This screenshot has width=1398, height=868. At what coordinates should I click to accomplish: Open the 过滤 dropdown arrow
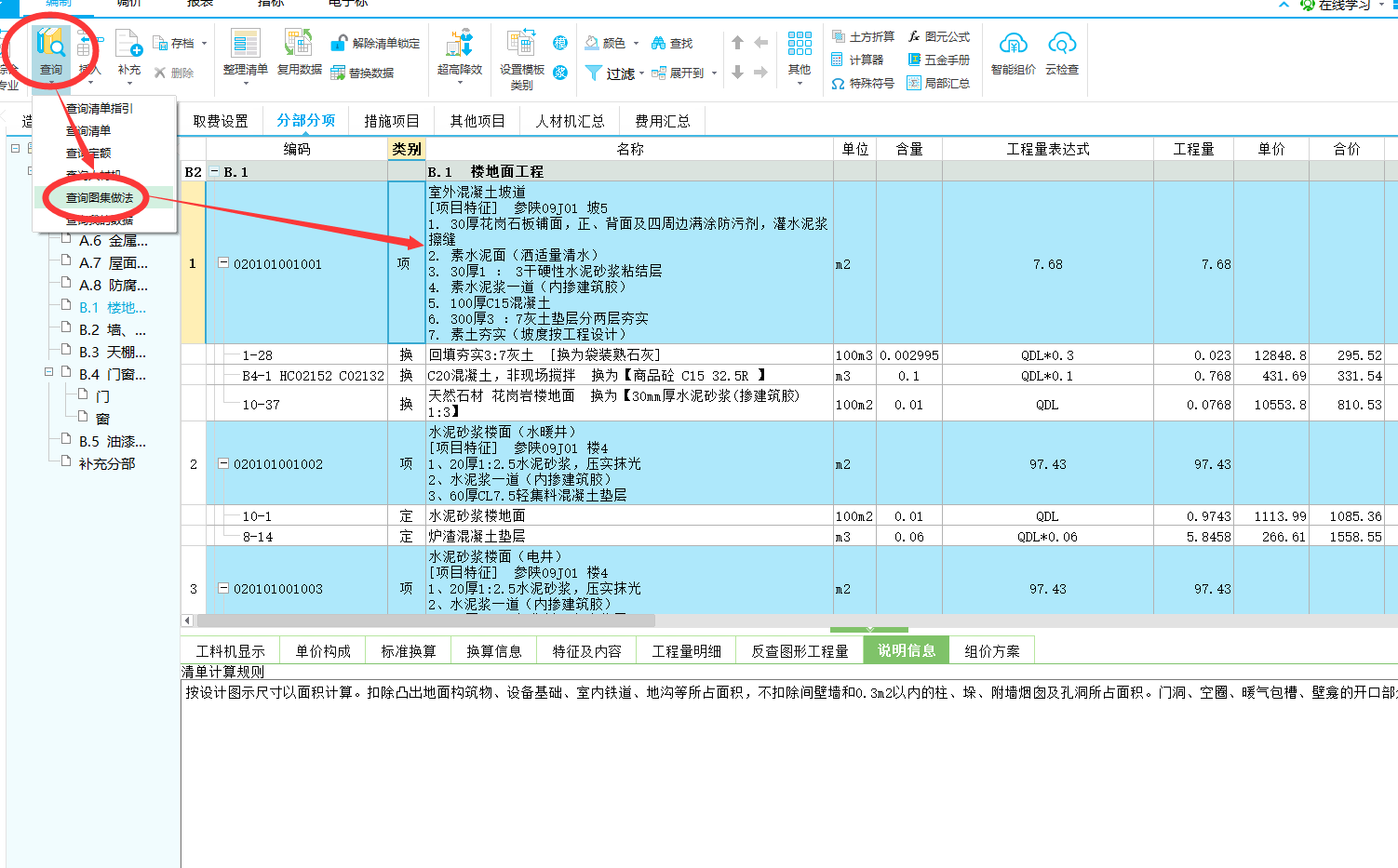tap(641, 73)
